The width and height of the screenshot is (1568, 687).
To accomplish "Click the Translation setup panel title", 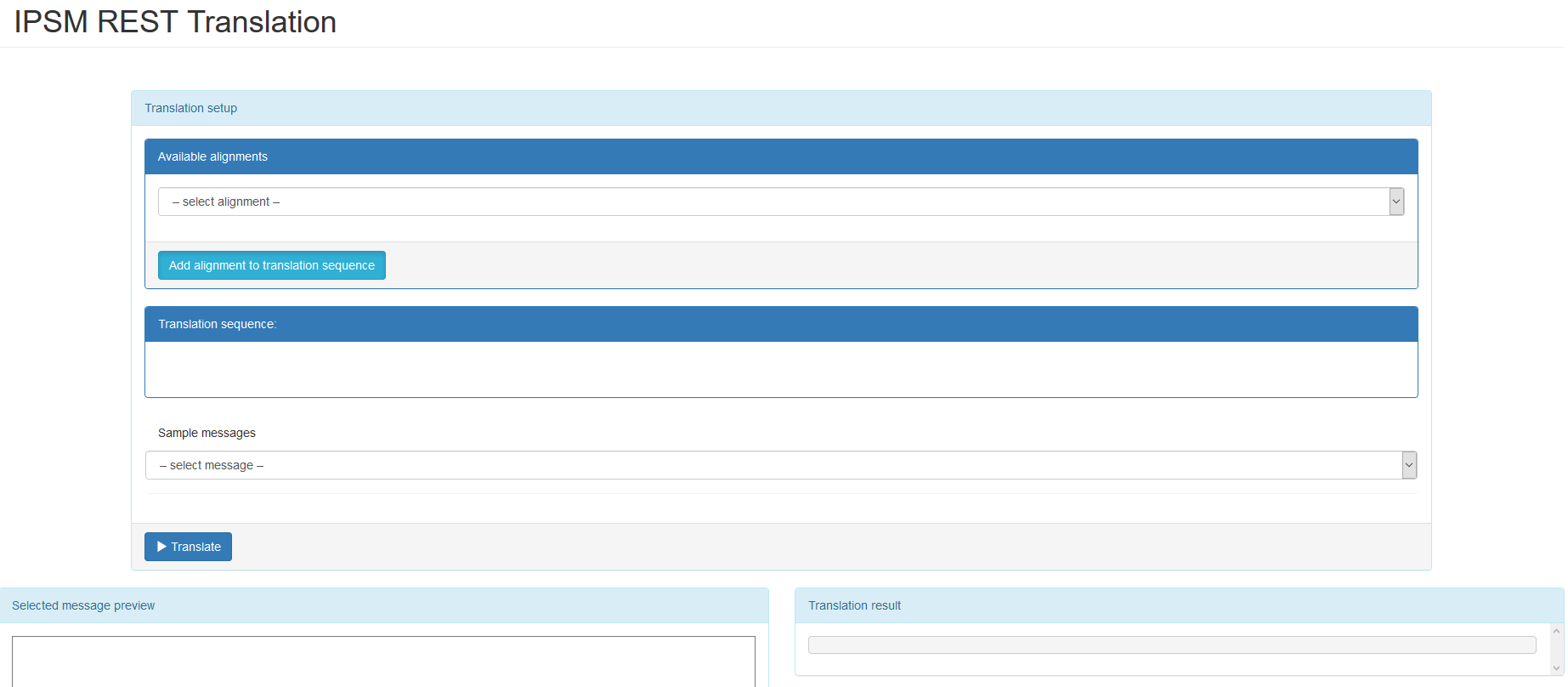I will tap(190, 108).
